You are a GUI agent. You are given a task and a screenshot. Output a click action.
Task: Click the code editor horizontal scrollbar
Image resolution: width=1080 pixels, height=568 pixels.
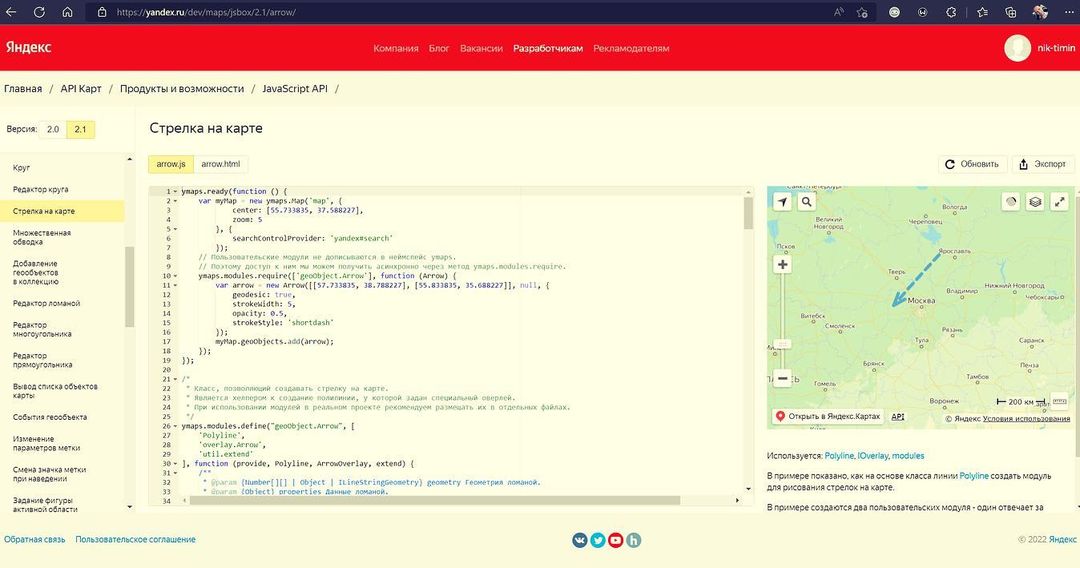(x=435, y=500)
